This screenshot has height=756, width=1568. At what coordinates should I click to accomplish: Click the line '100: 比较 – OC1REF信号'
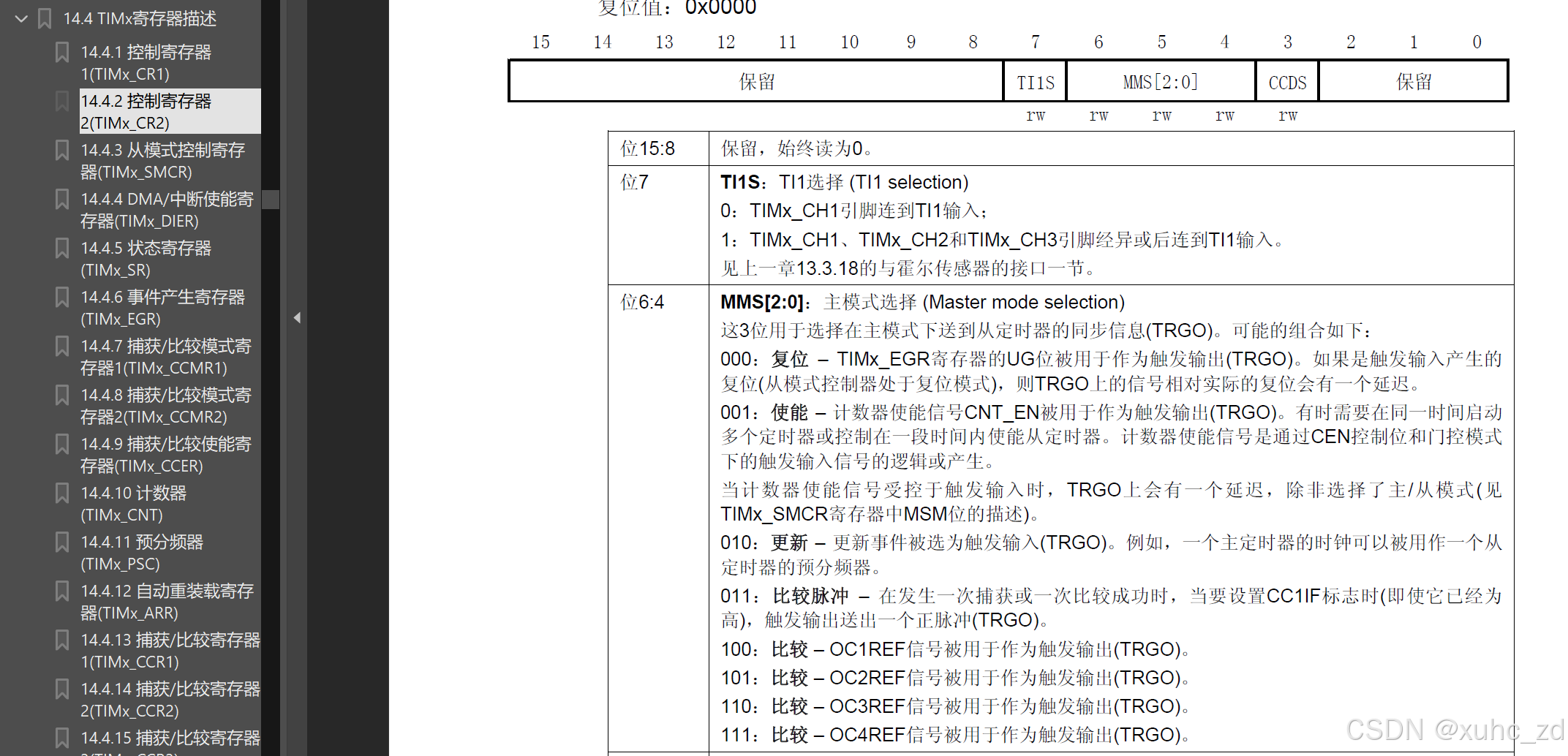(x=955, y=649)
